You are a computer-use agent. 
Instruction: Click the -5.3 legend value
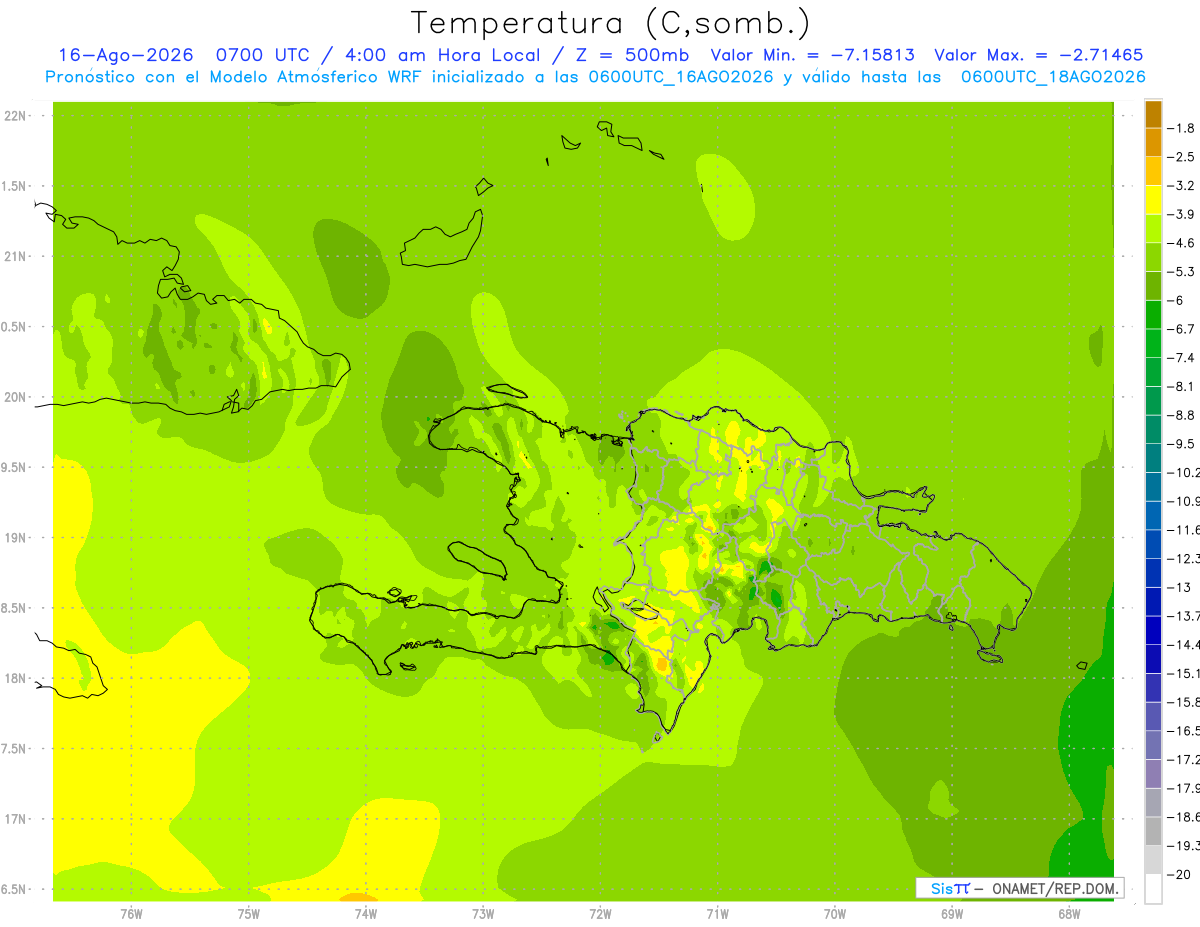[x=1181, y=272]
